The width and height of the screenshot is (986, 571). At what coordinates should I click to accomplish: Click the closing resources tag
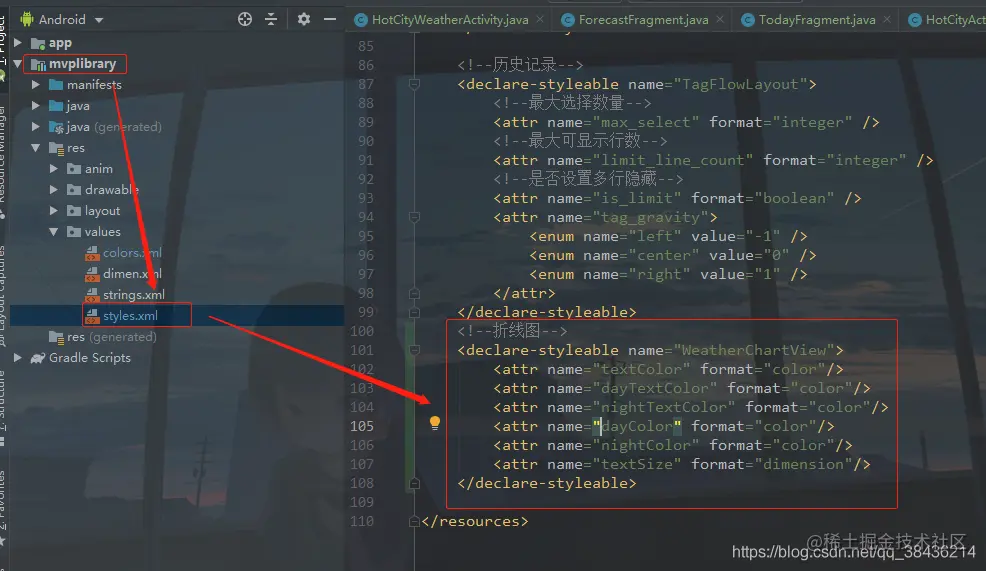475,521
